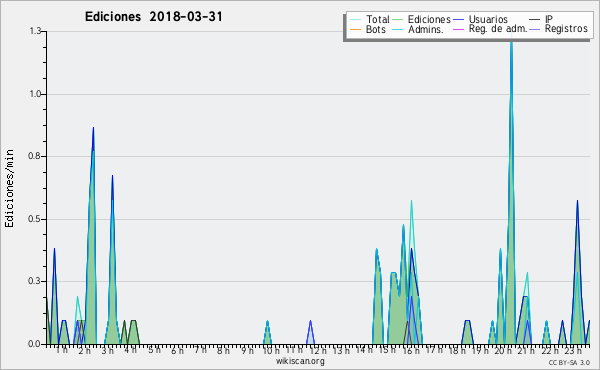Image resolution: width=600 pixels, height=370 pixels.
Task: Click the Bots orange legend line
Action: (x=355, y=29)
